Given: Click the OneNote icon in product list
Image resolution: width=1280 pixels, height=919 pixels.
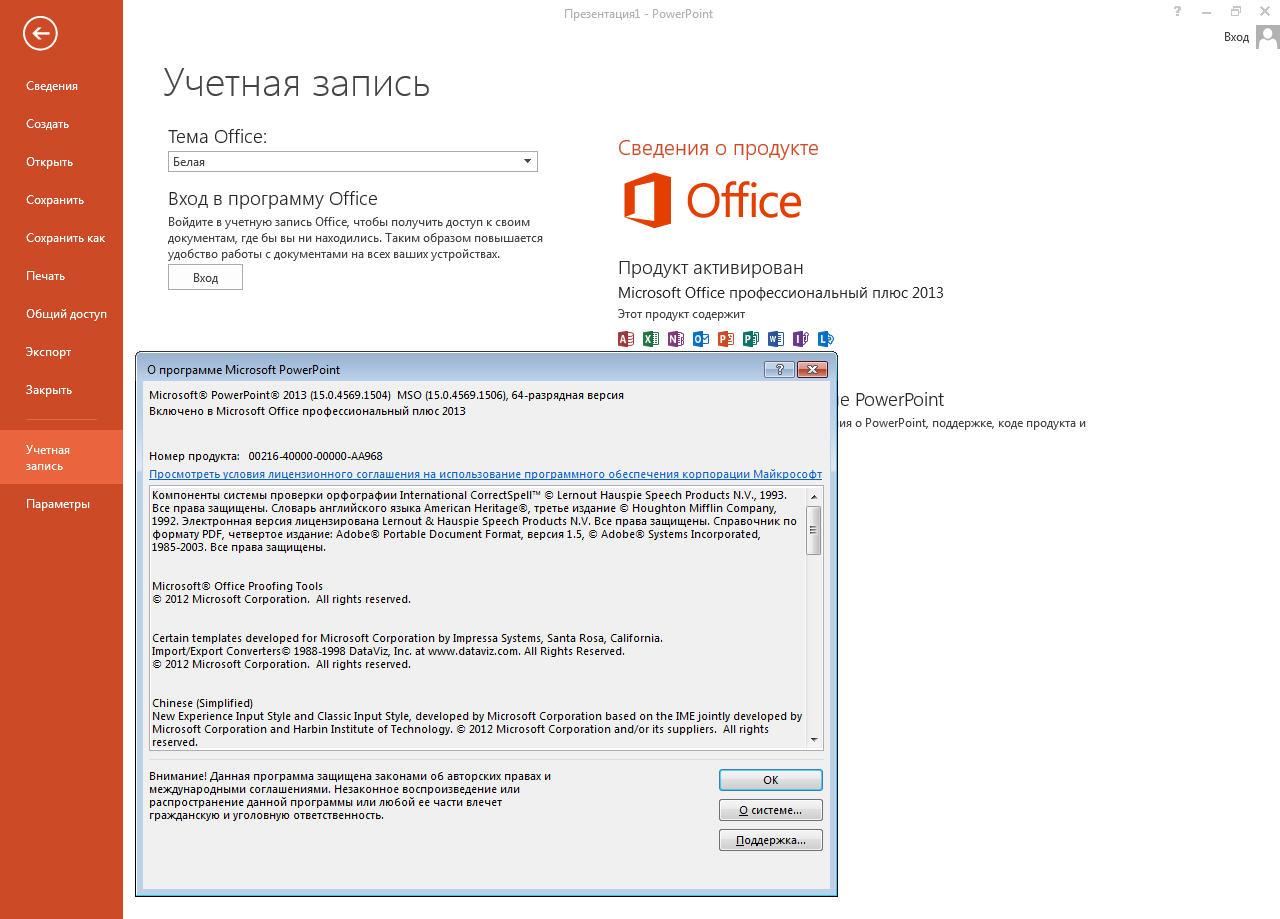Looking at the screenshot, I should (676, 339).
